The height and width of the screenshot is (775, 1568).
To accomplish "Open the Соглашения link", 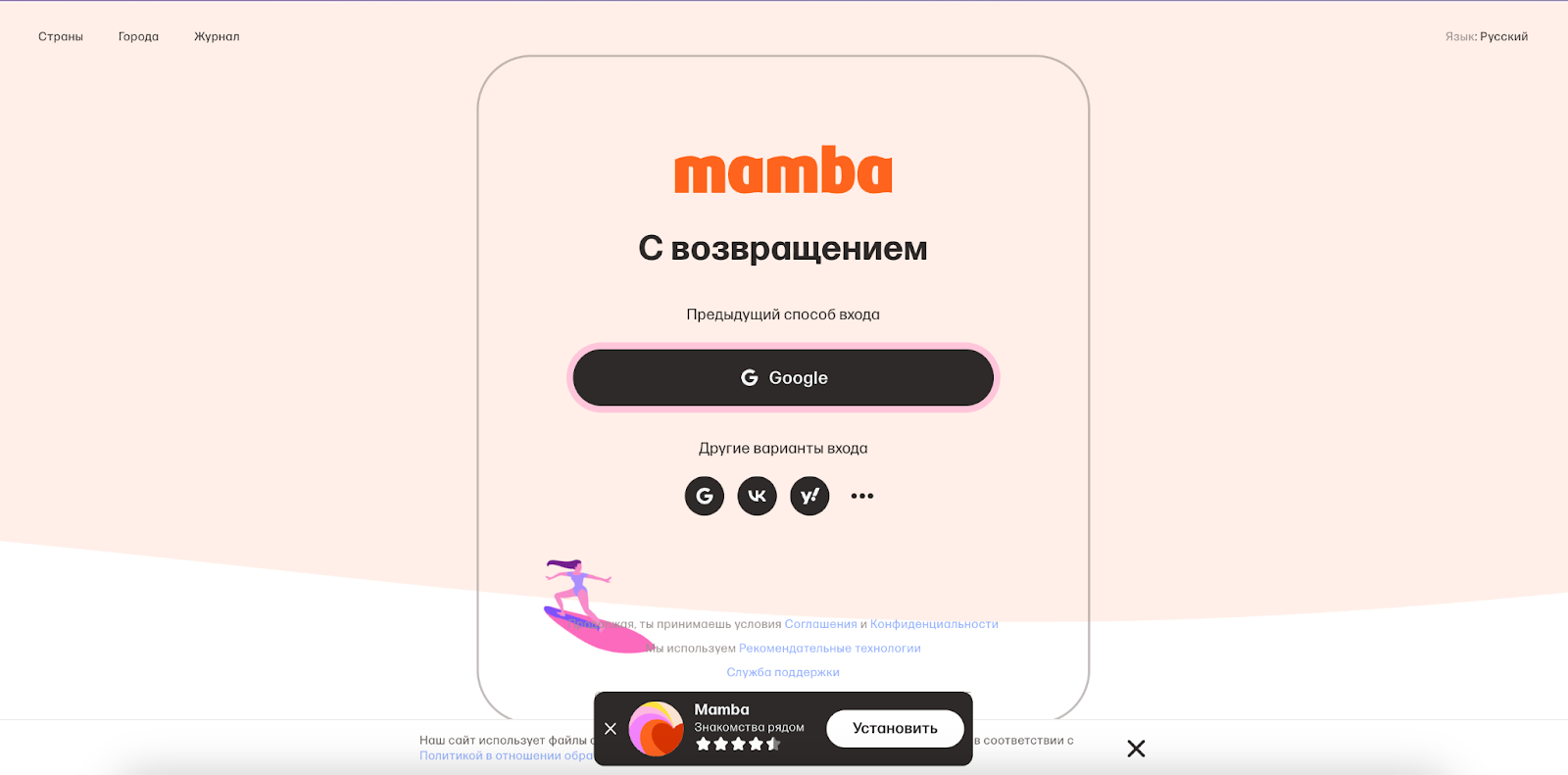I will click(821, 624).
